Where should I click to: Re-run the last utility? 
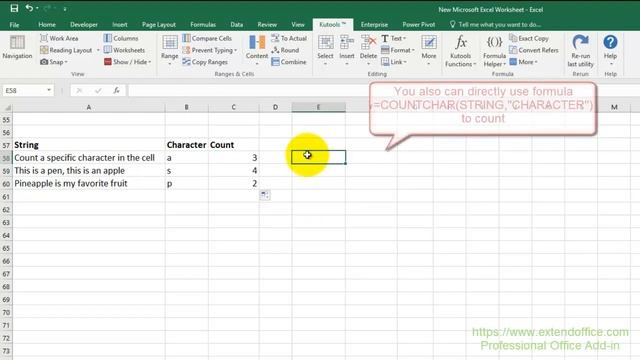click(x=580, y=51)
